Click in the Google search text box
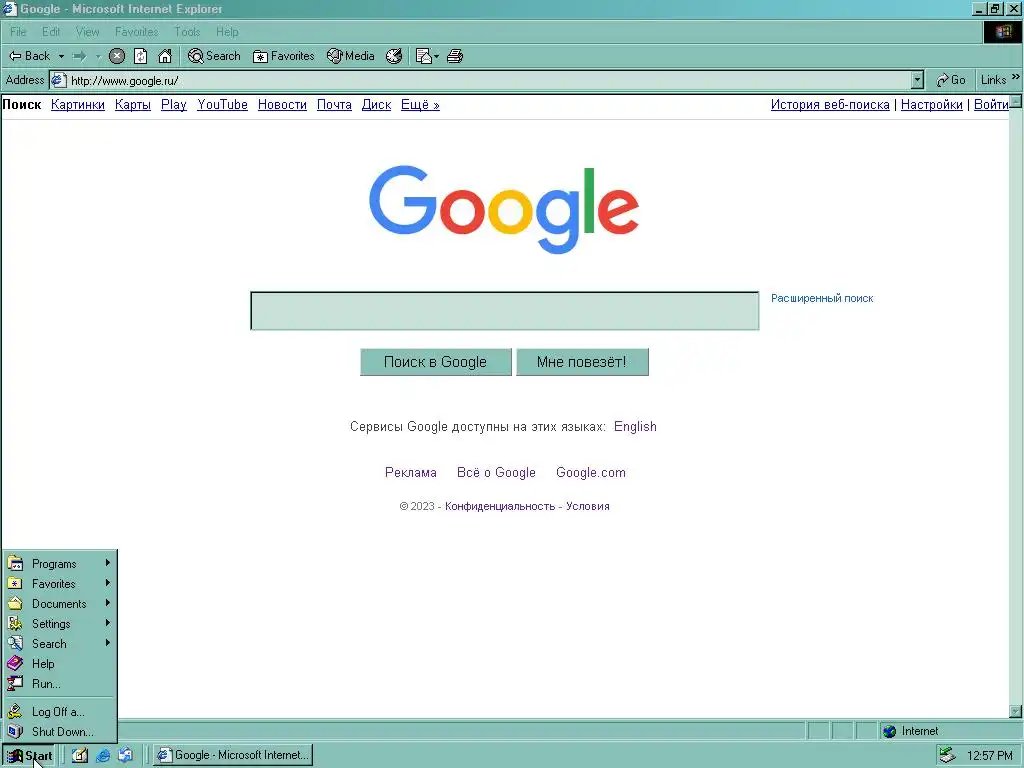Image resolution: width=1024 pixels, height=768 pixels. click(505, 311)
